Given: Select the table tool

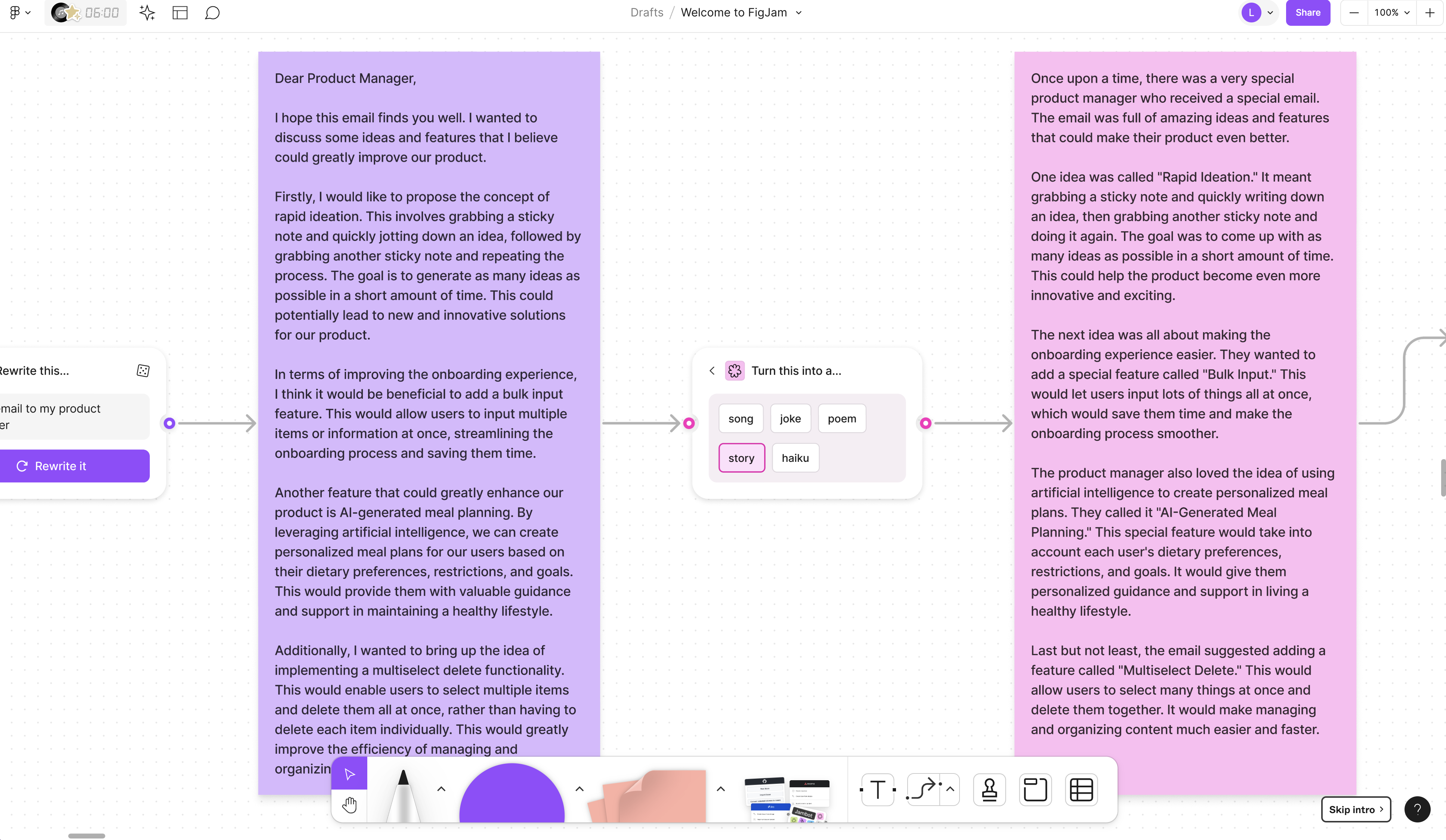Looking at the screenshot, I should [1081, 790].
